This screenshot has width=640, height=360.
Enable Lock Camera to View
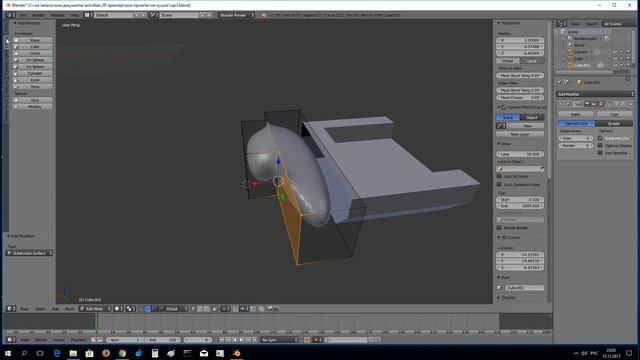tap(499, 184)
